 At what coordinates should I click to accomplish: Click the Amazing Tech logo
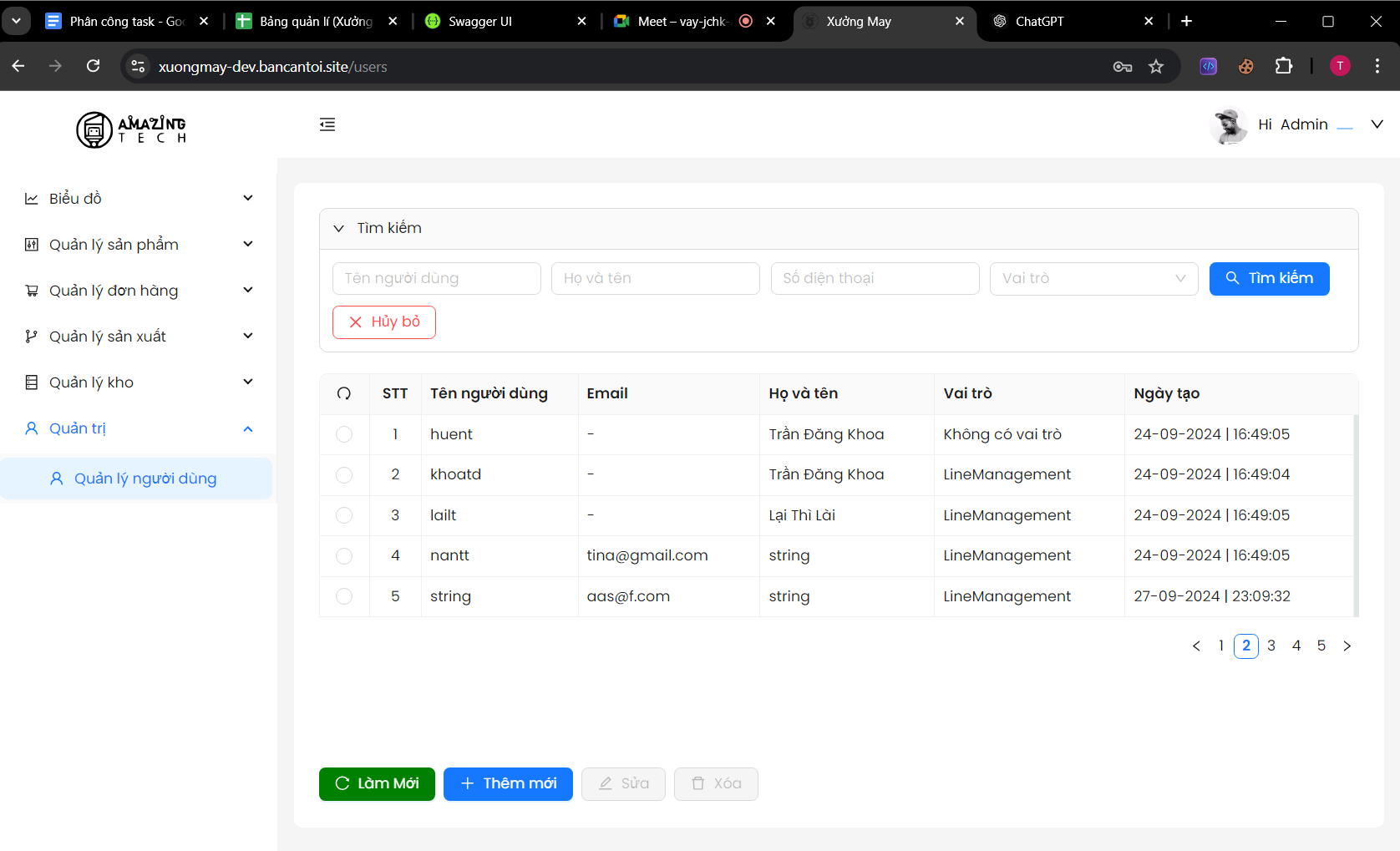(x=131, y=129)
